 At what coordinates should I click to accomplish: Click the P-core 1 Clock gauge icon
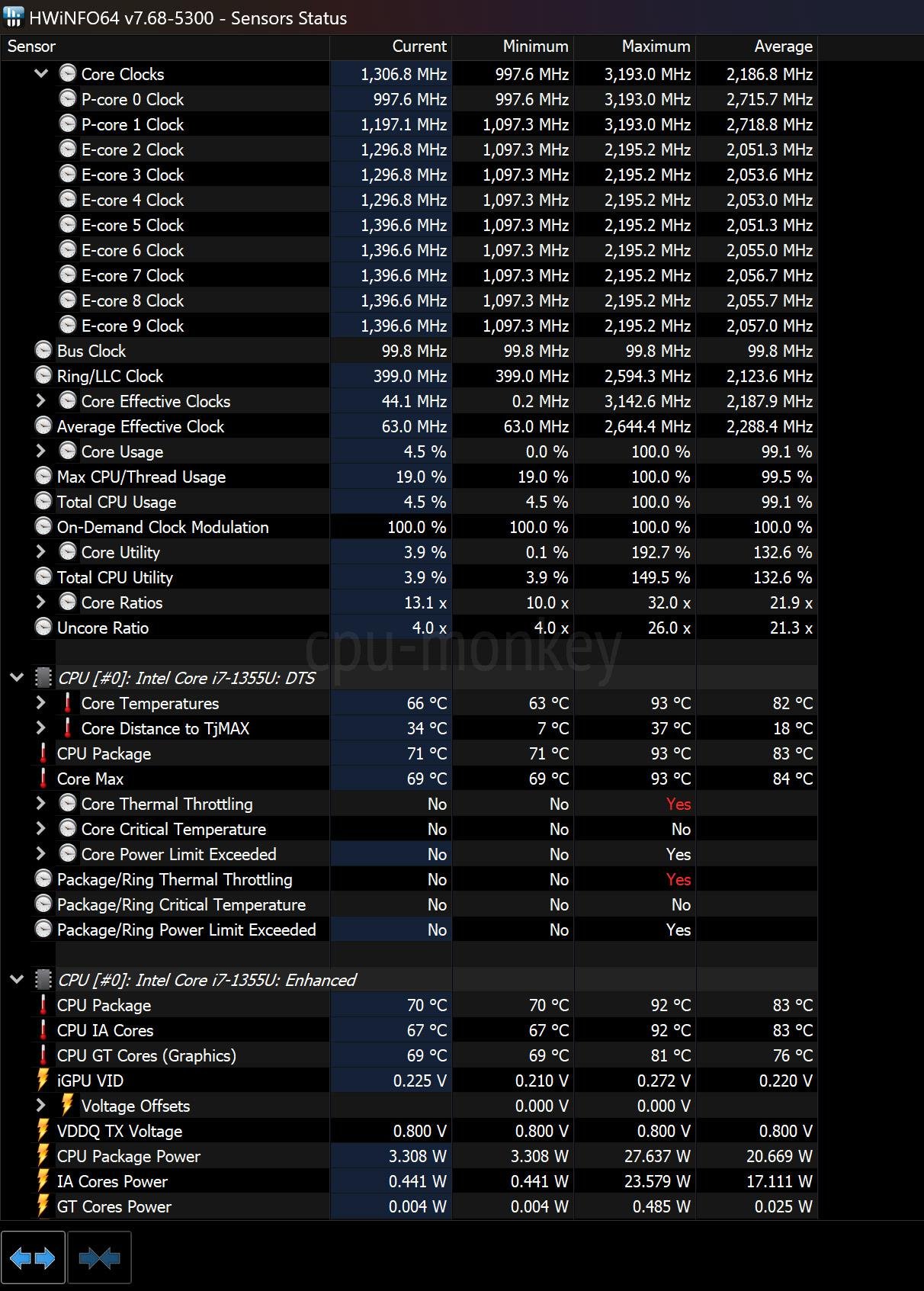(68, 124)
